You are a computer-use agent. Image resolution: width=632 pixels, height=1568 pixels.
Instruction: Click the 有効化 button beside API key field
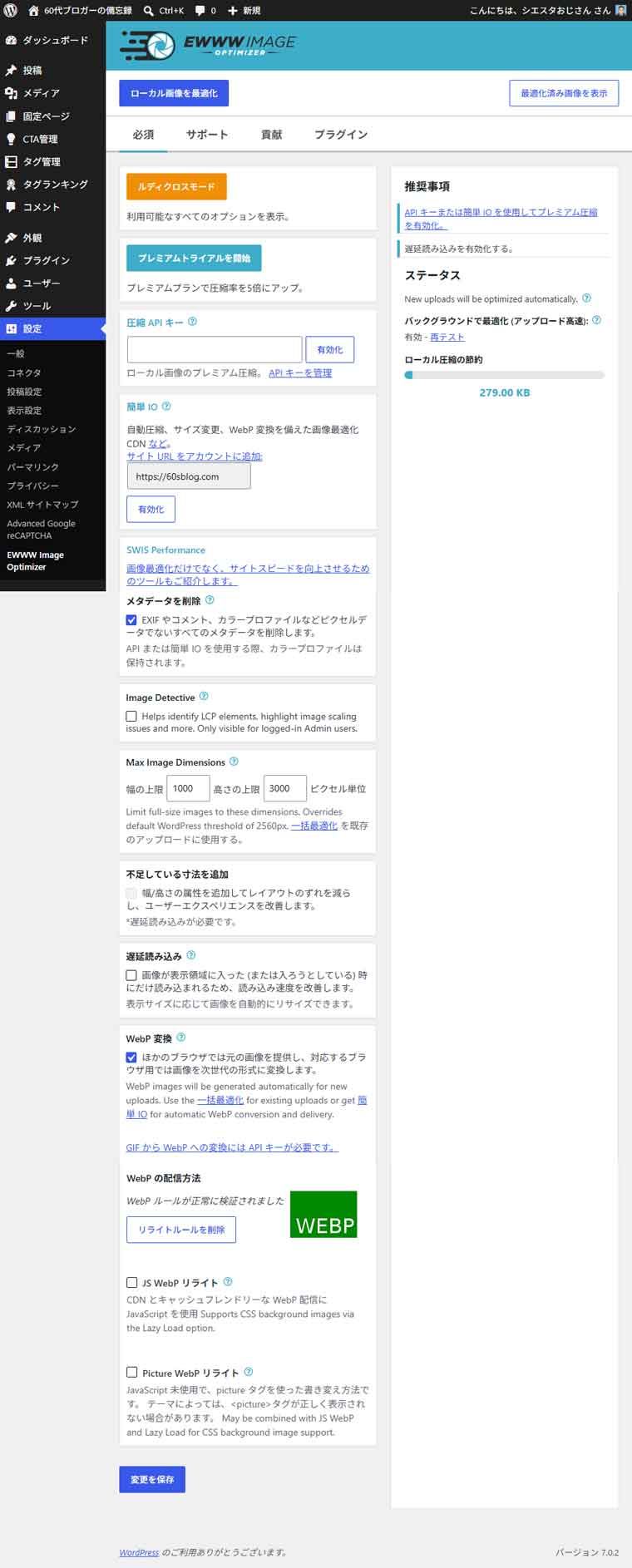(330, 349)
